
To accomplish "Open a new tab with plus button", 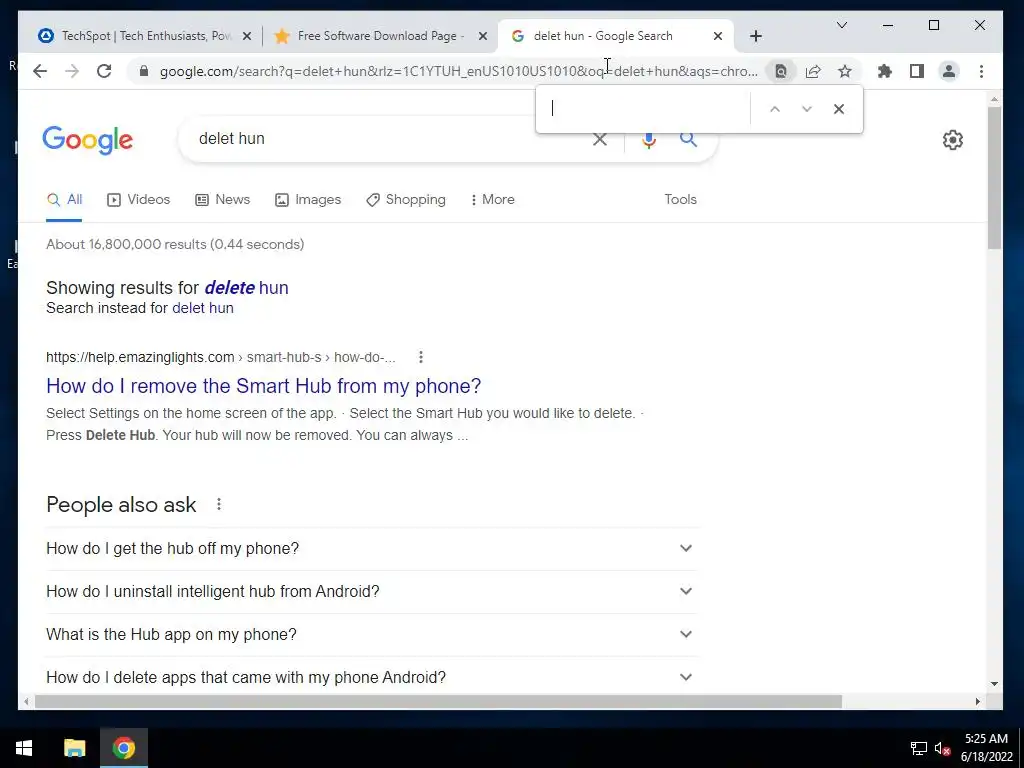I will tap(756, 36).
